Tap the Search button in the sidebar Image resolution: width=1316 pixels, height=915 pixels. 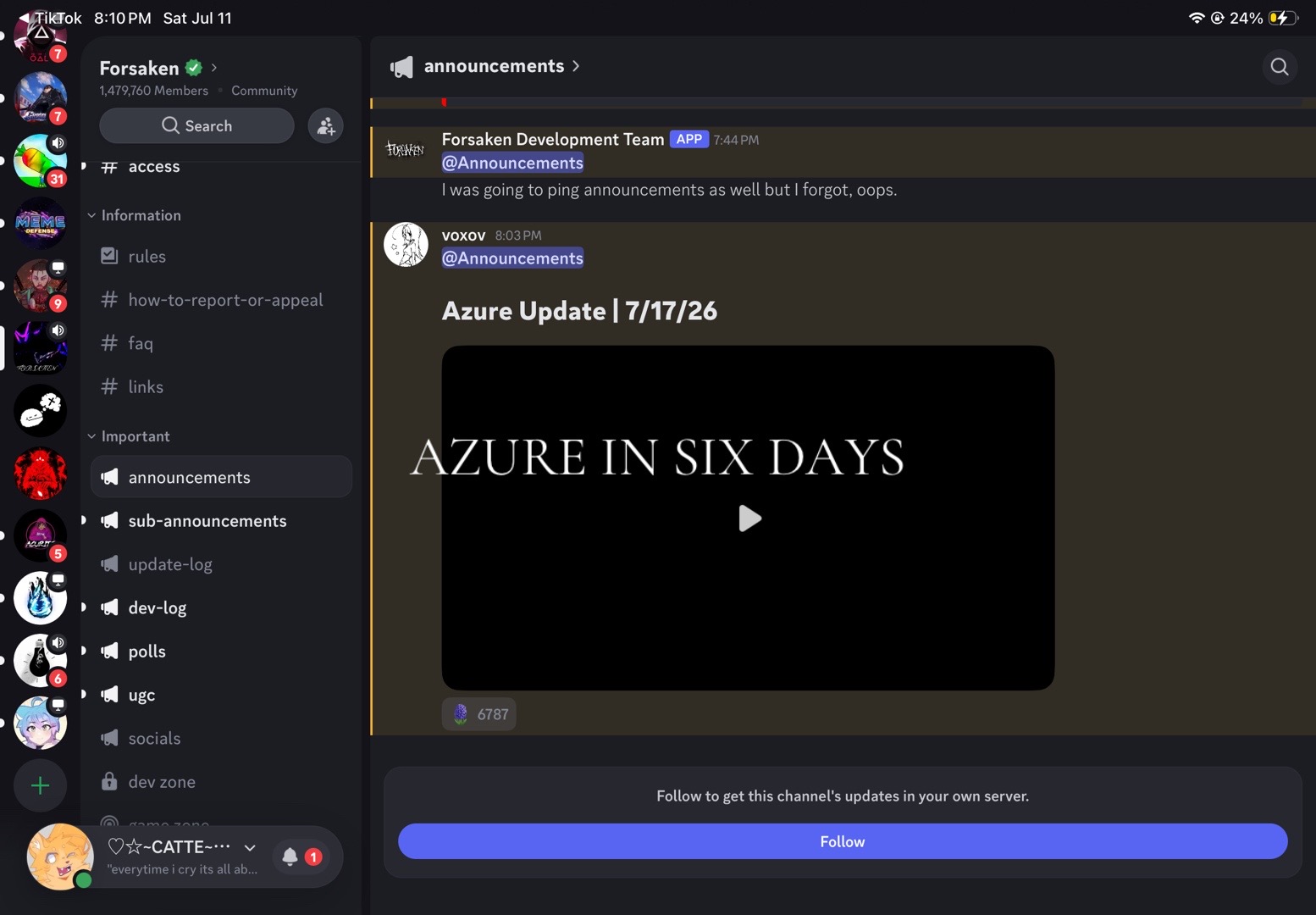196,126
